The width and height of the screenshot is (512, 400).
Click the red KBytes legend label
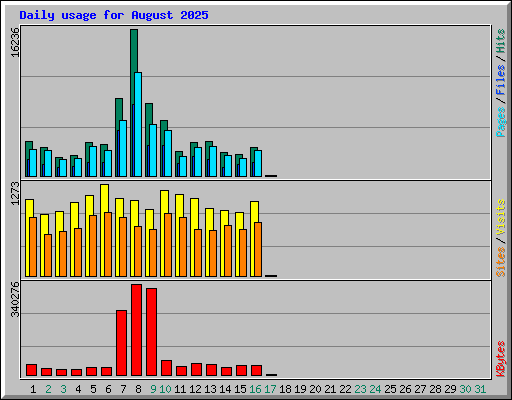click(x=501, y=359)
